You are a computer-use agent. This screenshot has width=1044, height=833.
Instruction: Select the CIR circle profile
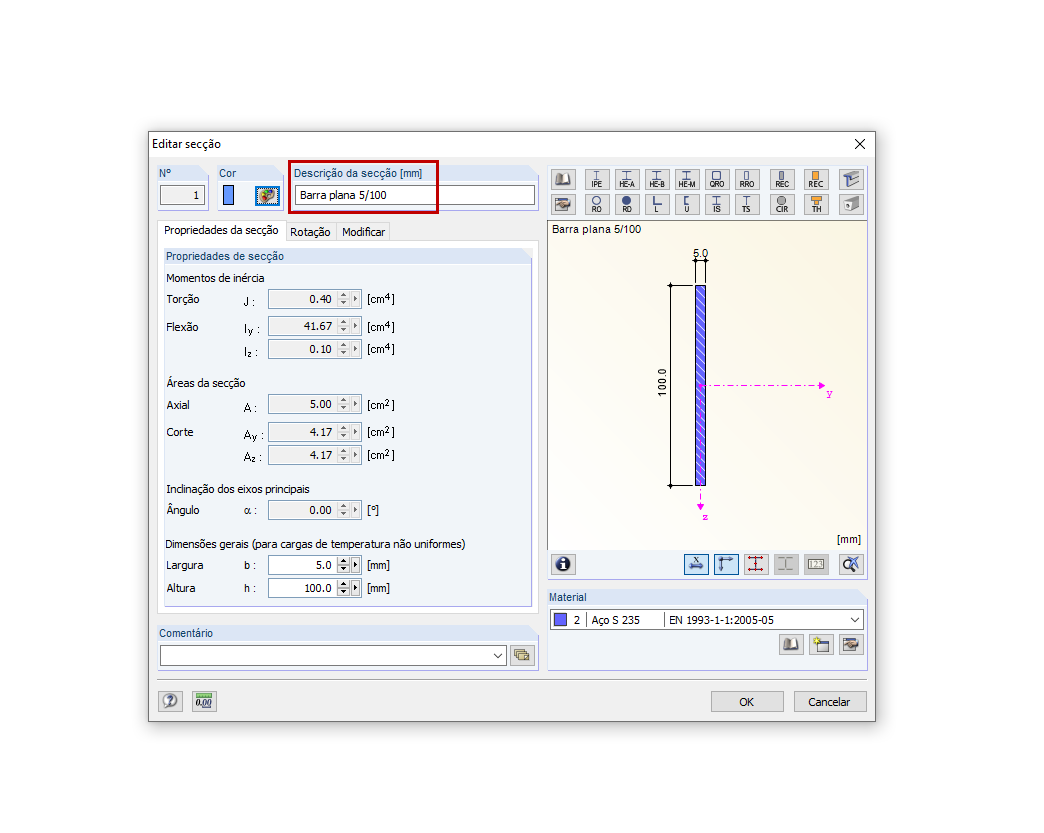[x=782, y=204]
